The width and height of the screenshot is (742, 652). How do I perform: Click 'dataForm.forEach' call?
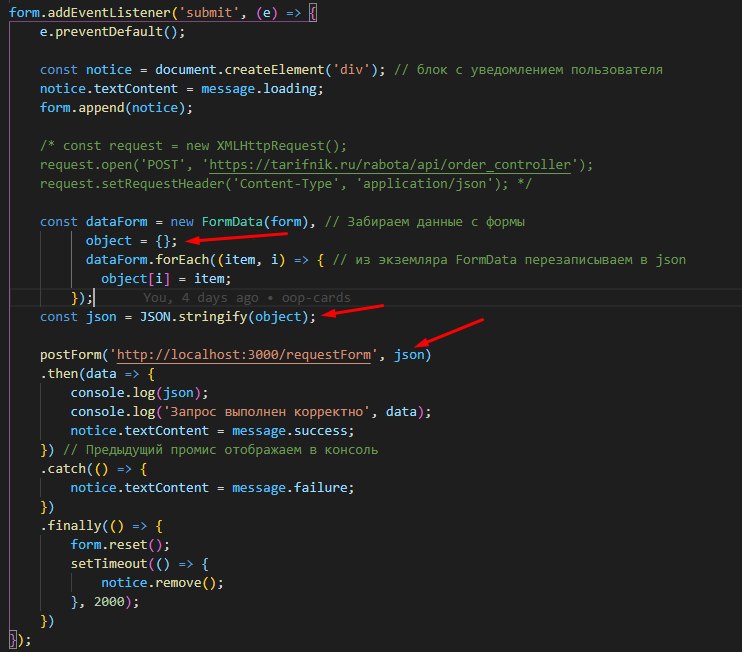(x=148, y=260)
